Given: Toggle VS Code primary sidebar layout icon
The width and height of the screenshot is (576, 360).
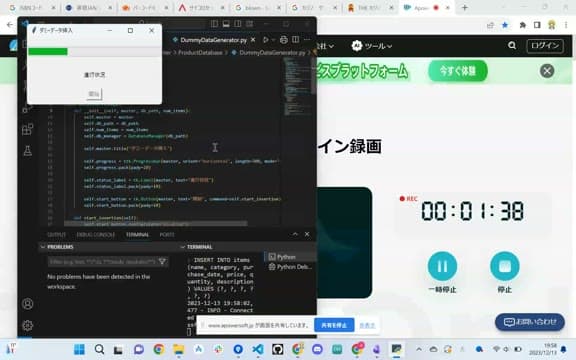Looking at the screenshot, I should [215, 24].
